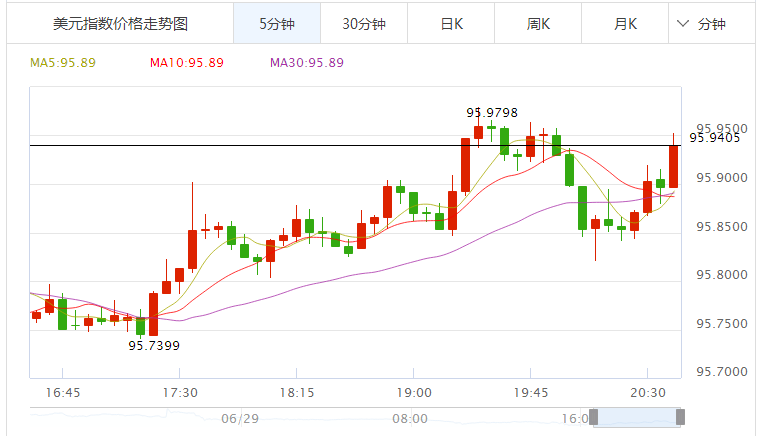Click the 95.9798 high price label
The height and width of the screenshot is (436, 758).
(492, 112)
